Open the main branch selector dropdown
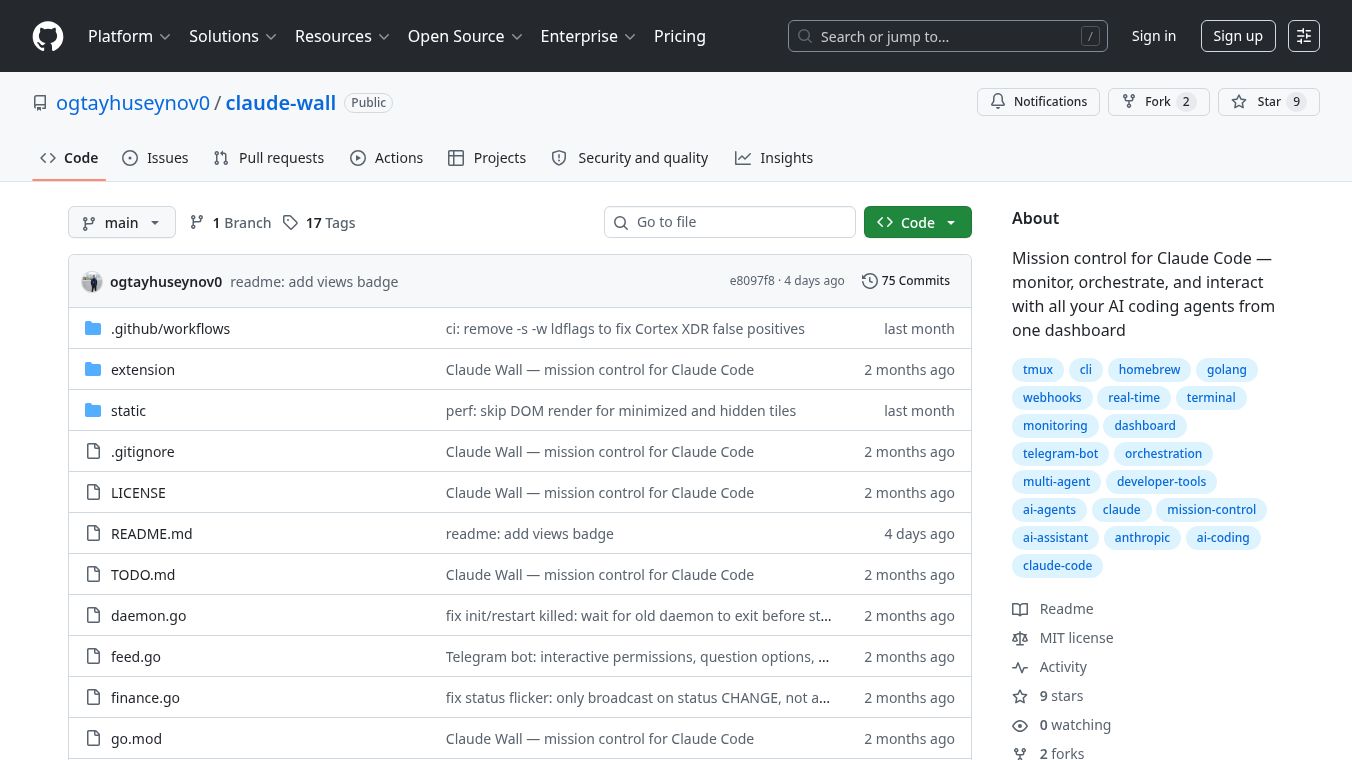The image size is (1352, 760). [122, 222]
